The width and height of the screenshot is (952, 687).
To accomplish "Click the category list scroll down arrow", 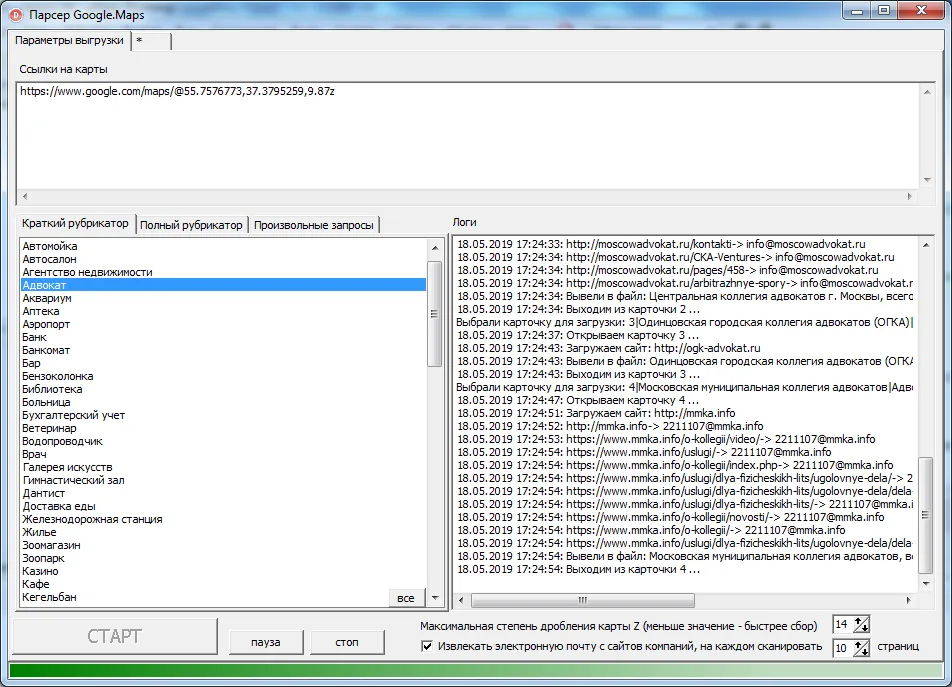I will pos(435,598).
